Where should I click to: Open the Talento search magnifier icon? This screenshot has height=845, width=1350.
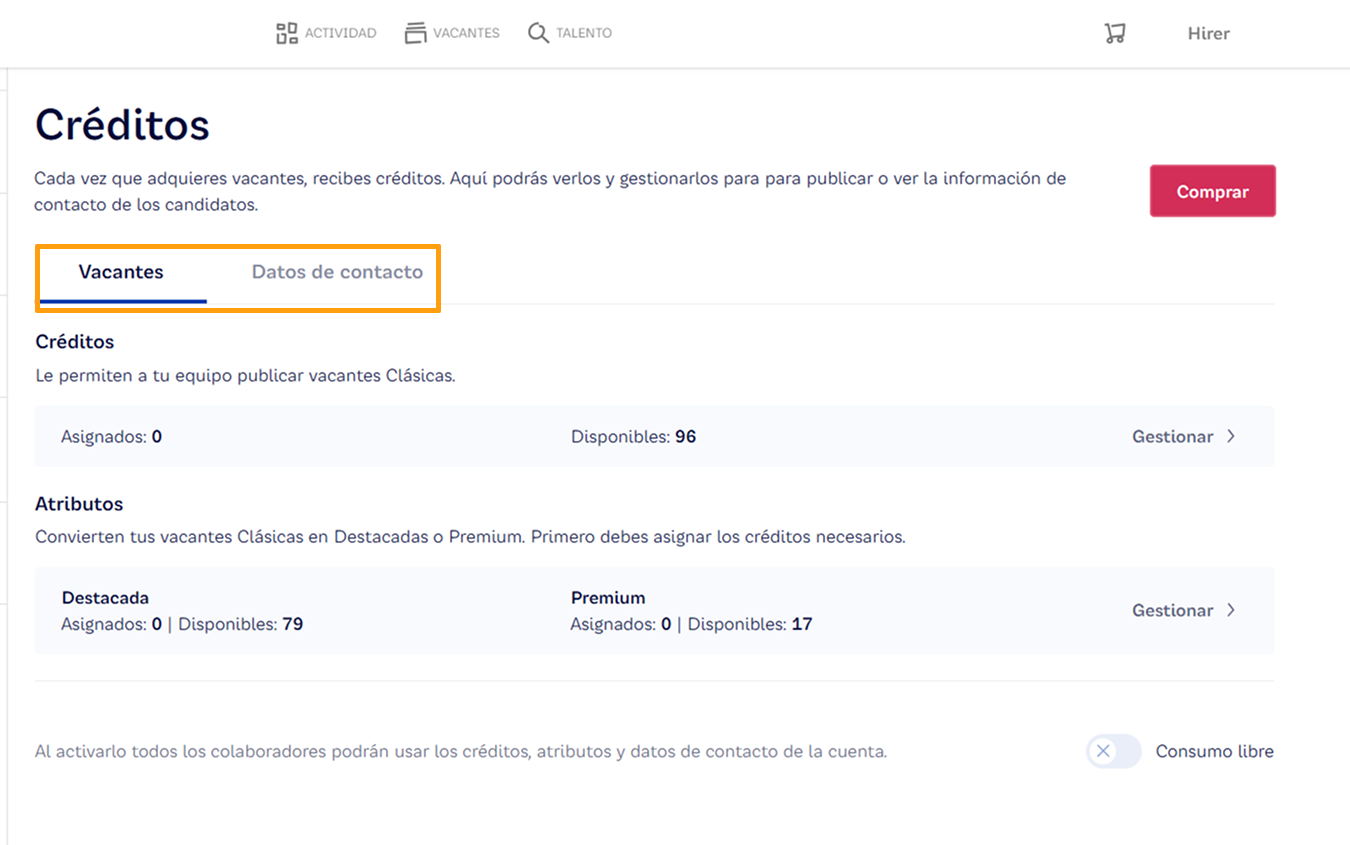pyautogui.click(x=538, y=32)
